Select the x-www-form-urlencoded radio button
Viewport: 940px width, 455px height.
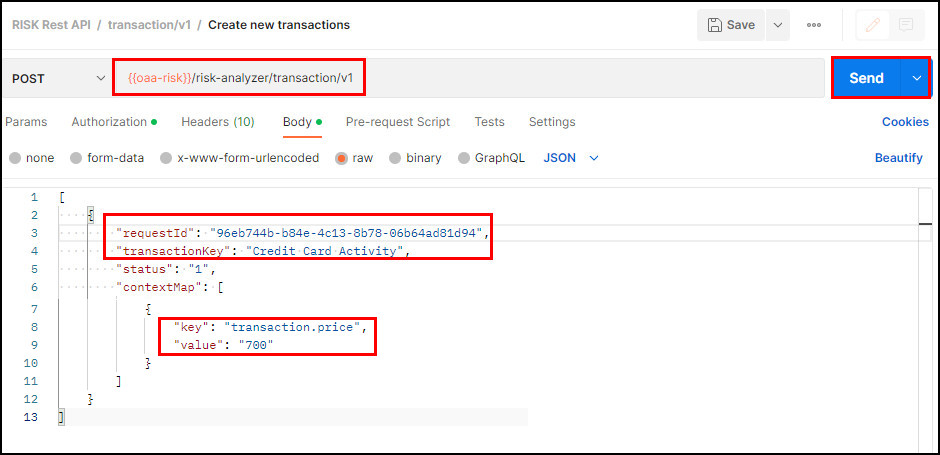[x=166, y=158]
